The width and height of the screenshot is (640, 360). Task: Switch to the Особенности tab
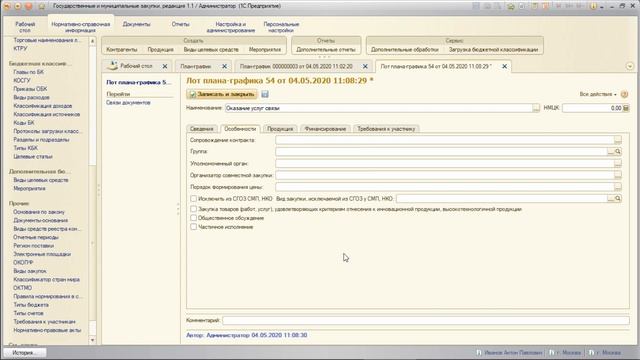pyautogui.click(x=240, y=129)
